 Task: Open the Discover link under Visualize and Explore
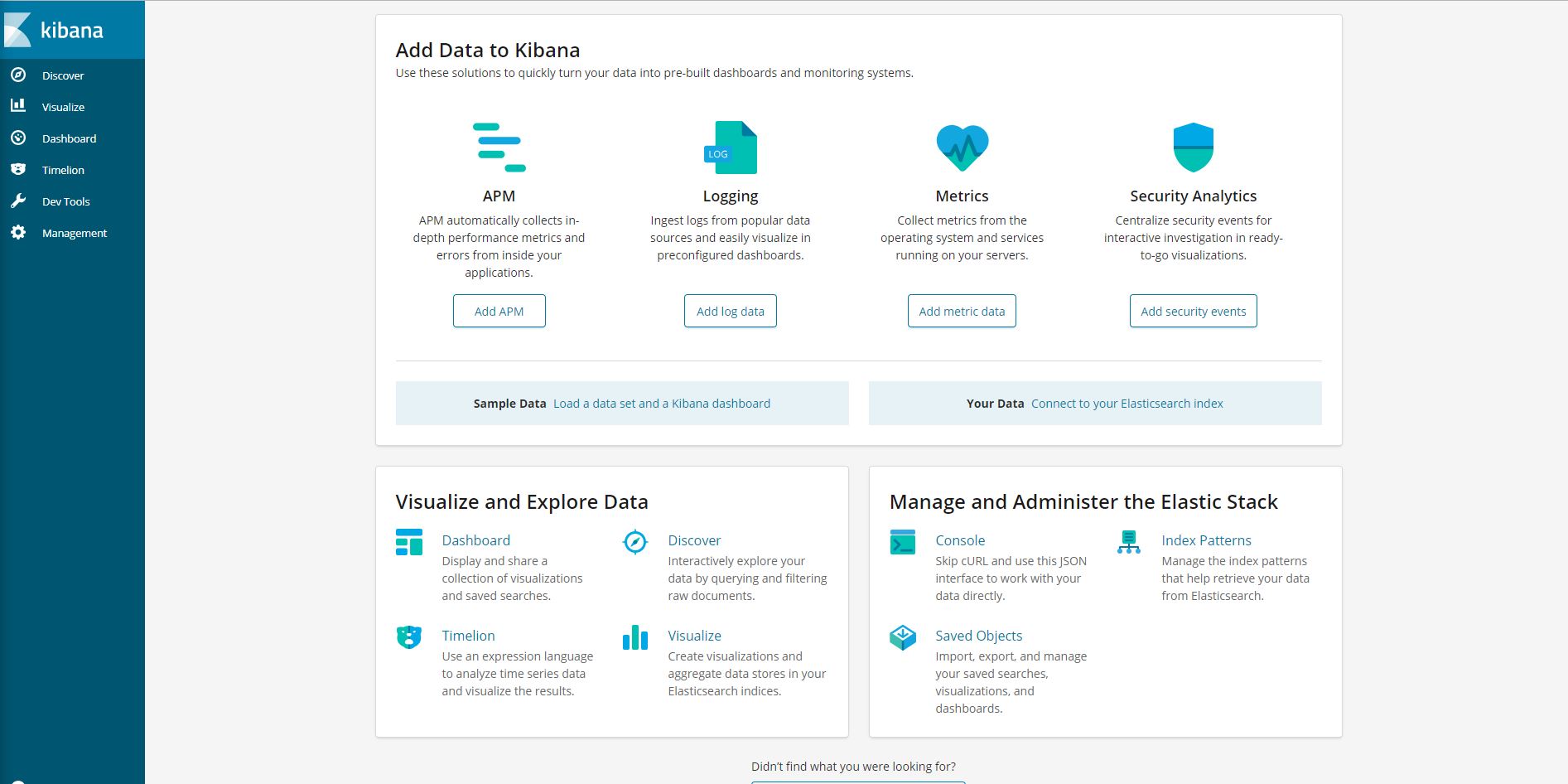[694, 540]
